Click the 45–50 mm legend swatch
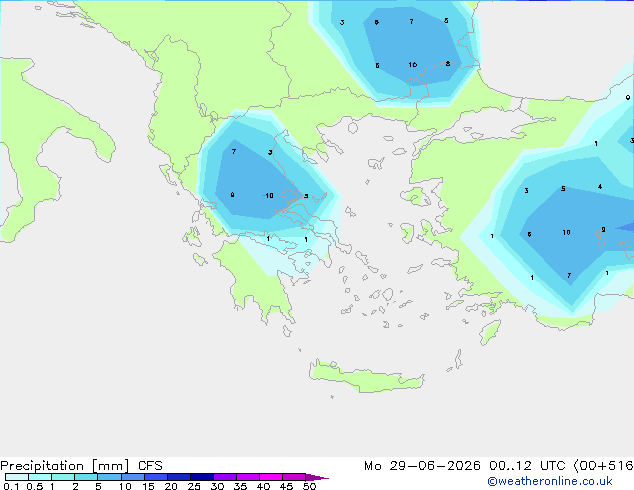The image size is (634, 490). pos(294,477)
